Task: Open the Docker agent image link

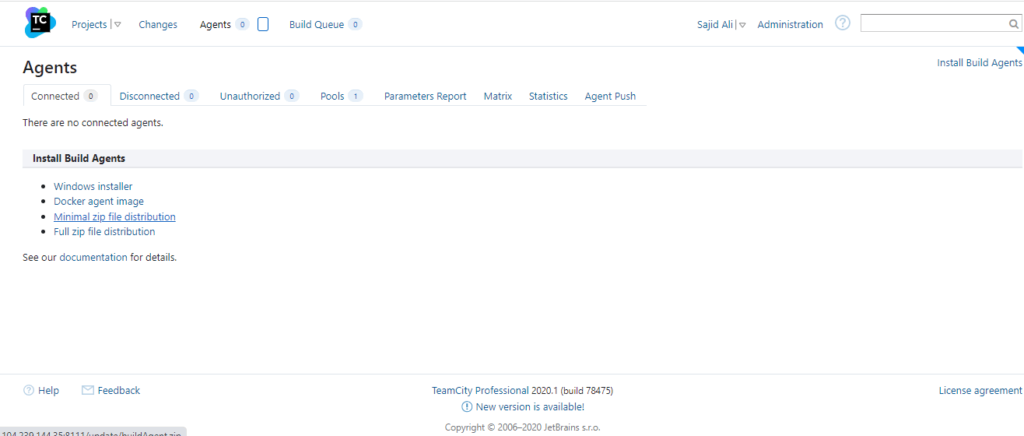Action: pyautogui.click(x=99, y=202)
